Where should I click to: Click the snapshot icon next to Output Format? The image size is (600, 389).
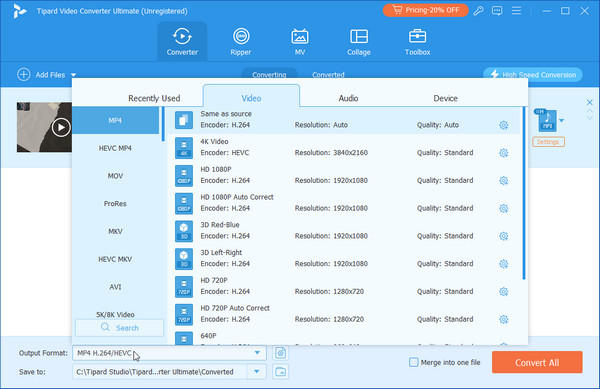click(x=280, y=353)
